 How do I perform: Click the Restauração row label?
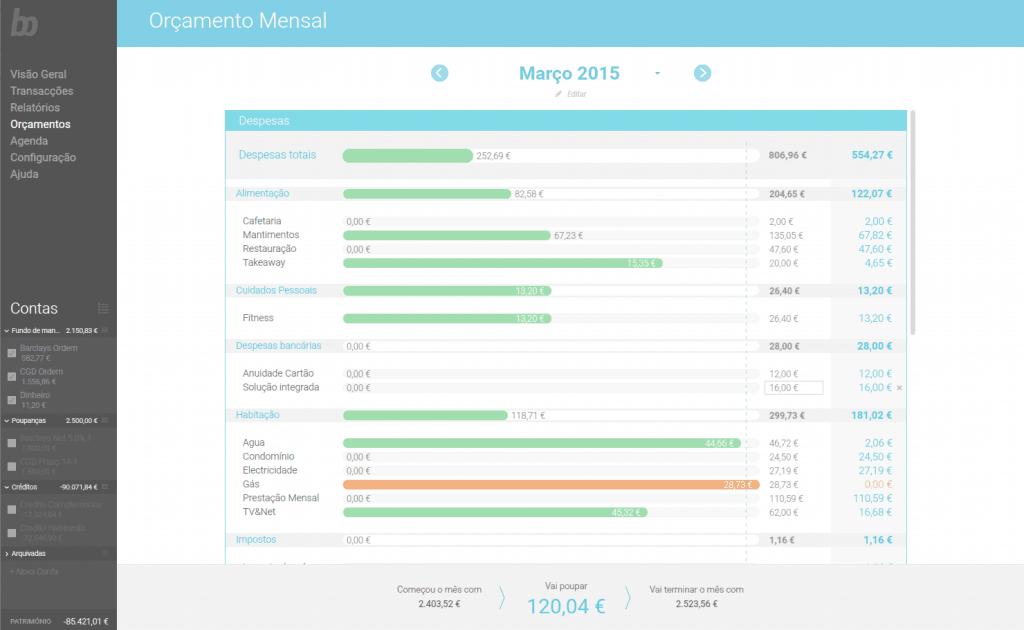pos(269,249)
